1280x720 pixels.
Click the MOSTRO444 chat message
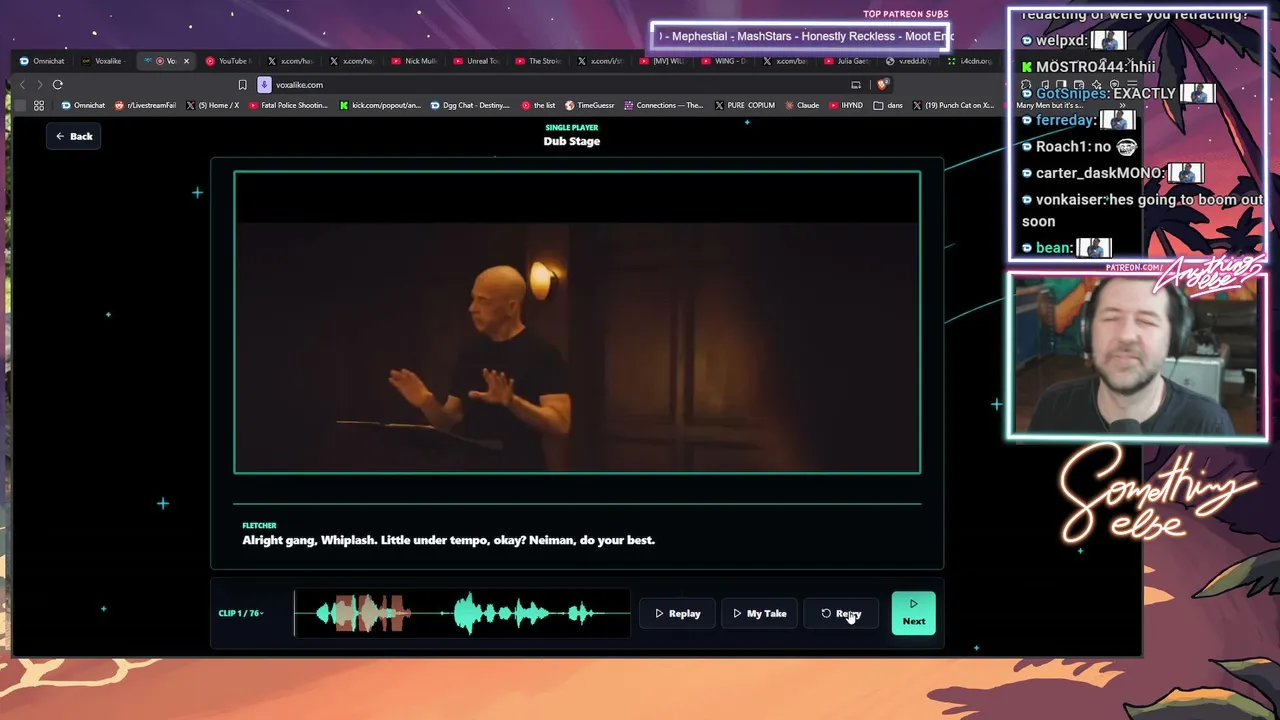point(1088,67)
